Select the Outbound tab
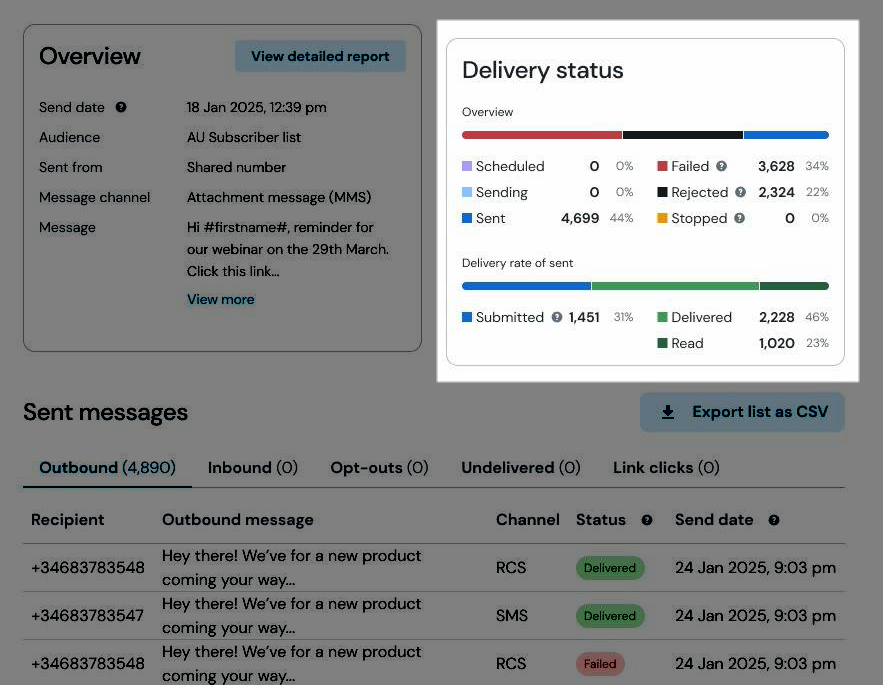883x685 pixels. point(108,468)
